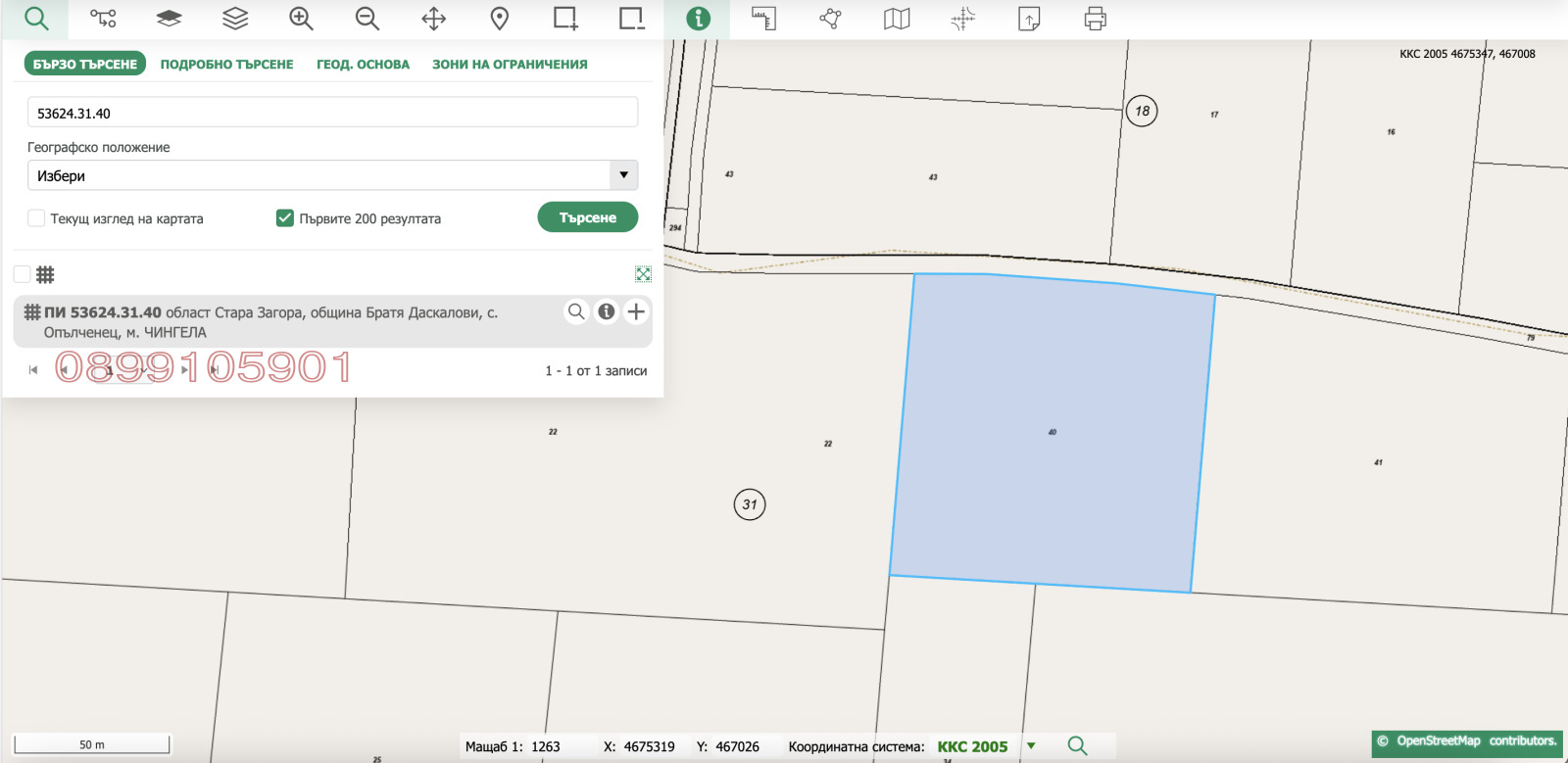Expand result row with plus icon
1568x763 pixels.
tap(636, 311)
